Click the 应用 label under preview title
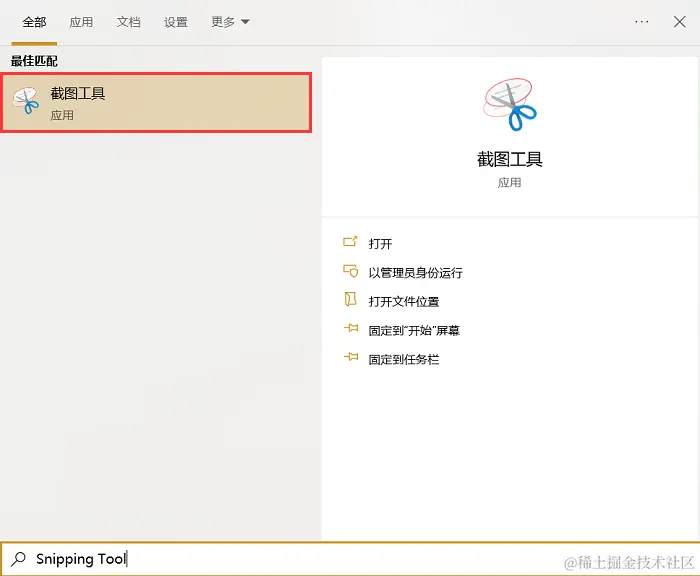700x576 pixels. coord(509,183)
